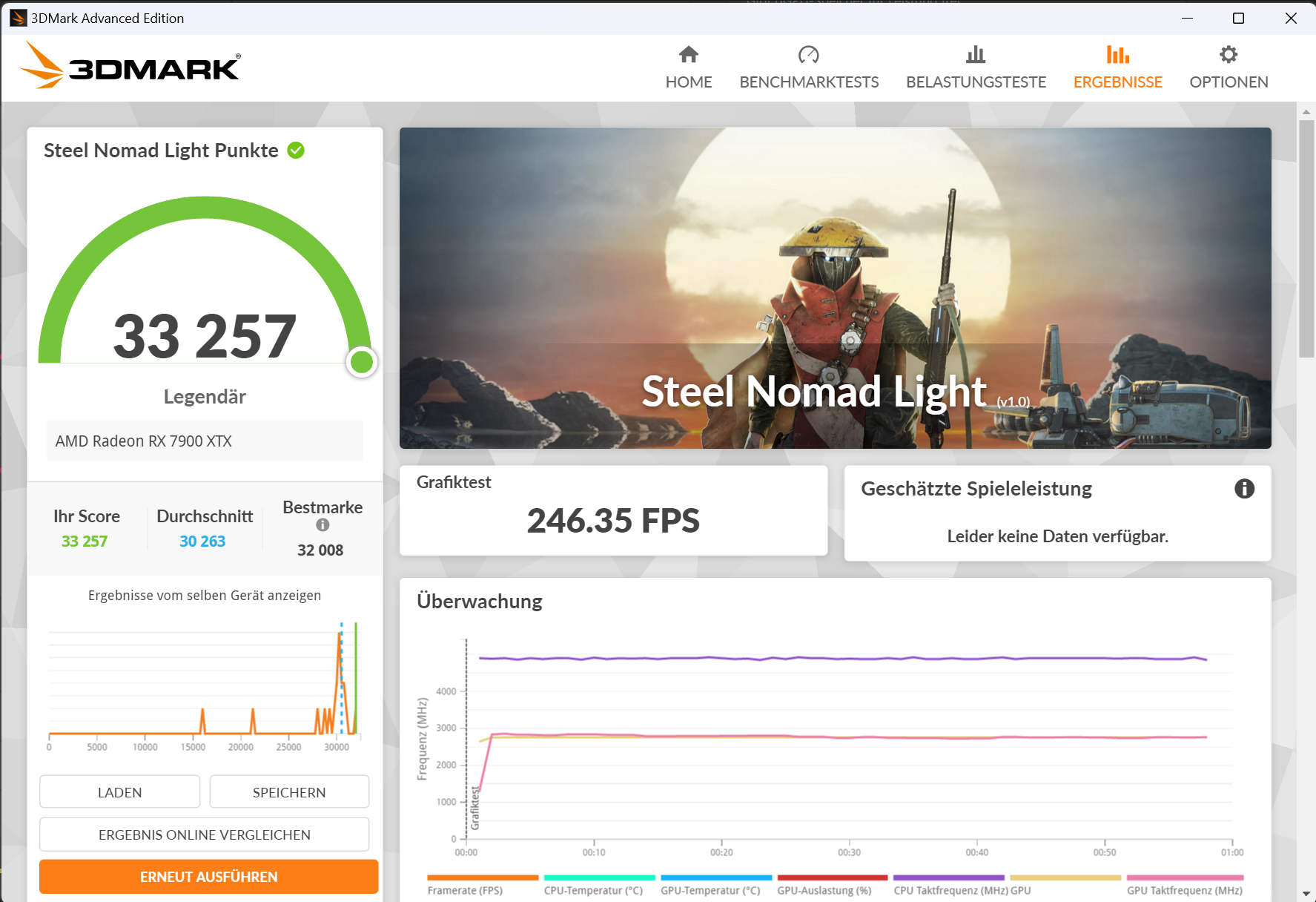This screenshot has height=902, width=1316.
Task: Click the 'Grafiktest' card heading
Action: point(454,482)
